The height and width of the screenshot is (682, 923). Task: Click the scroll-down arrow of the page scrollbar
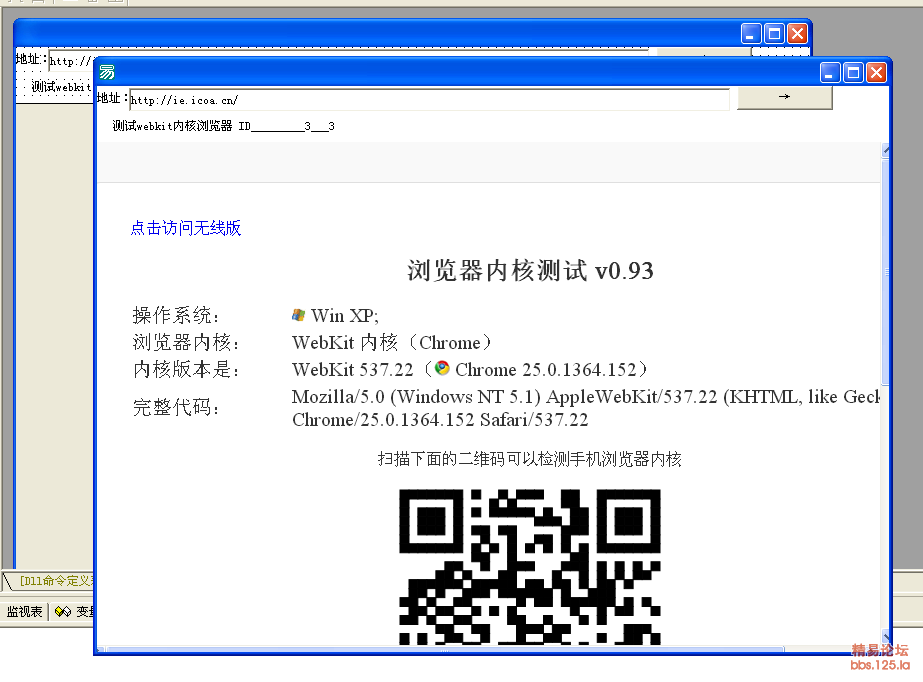(x=886, y=637)
